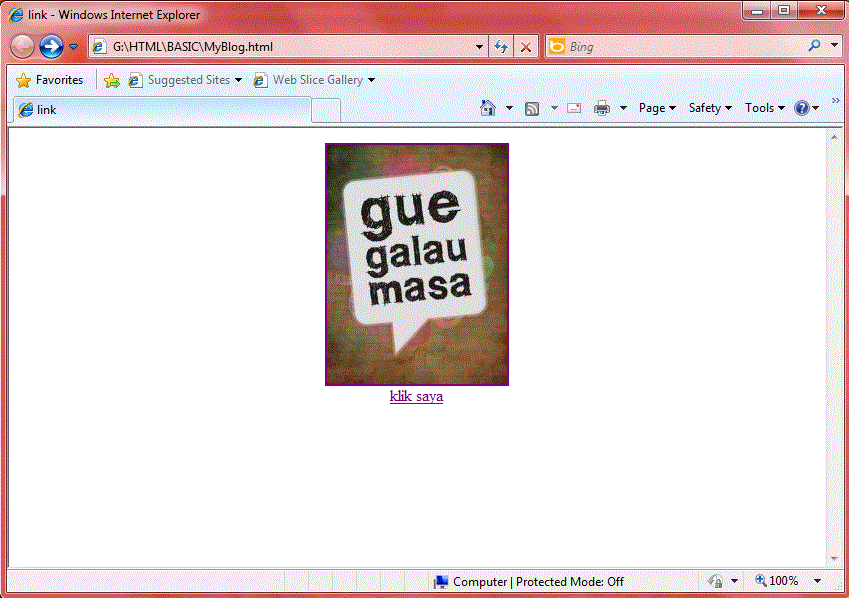Click the Back navigation button
The image size is (849, 598).
(22, 47)
